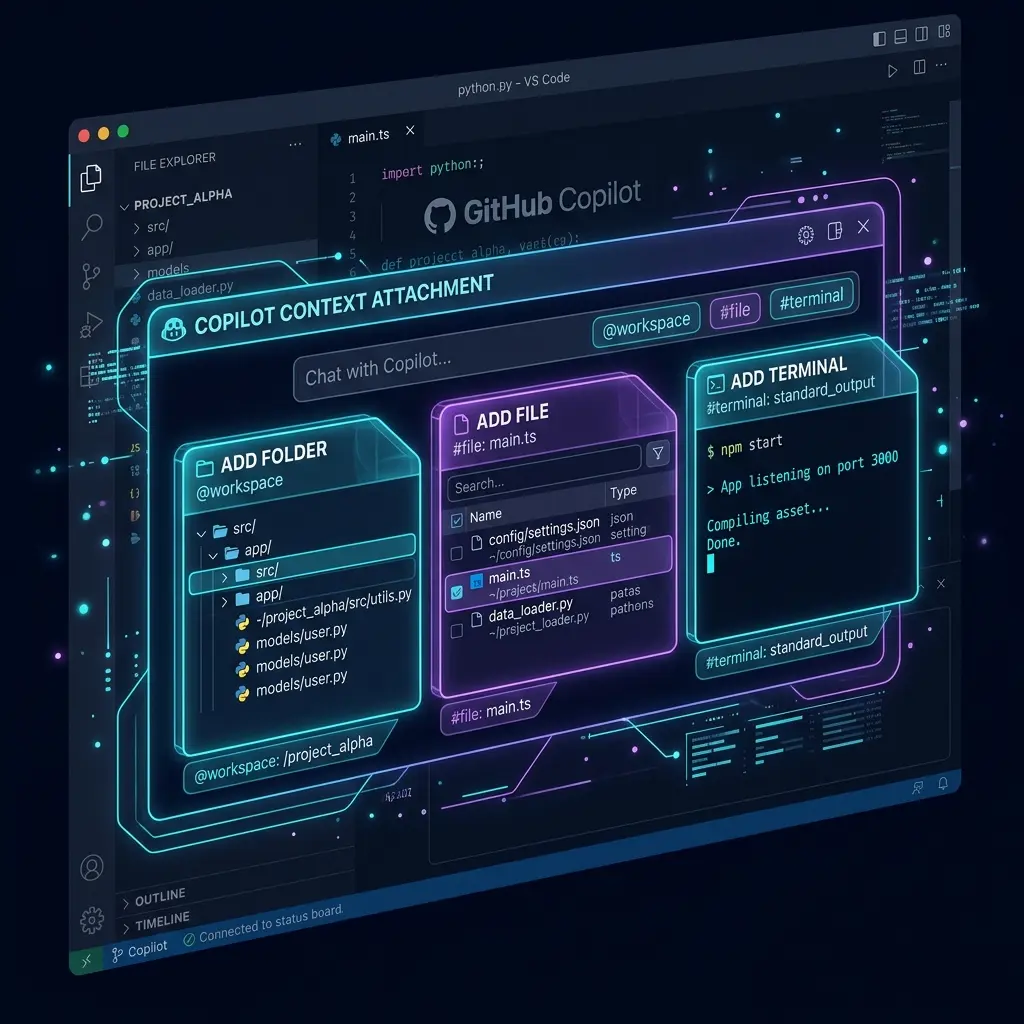Click the Copilot panel dock layout icon

[835, 231]
